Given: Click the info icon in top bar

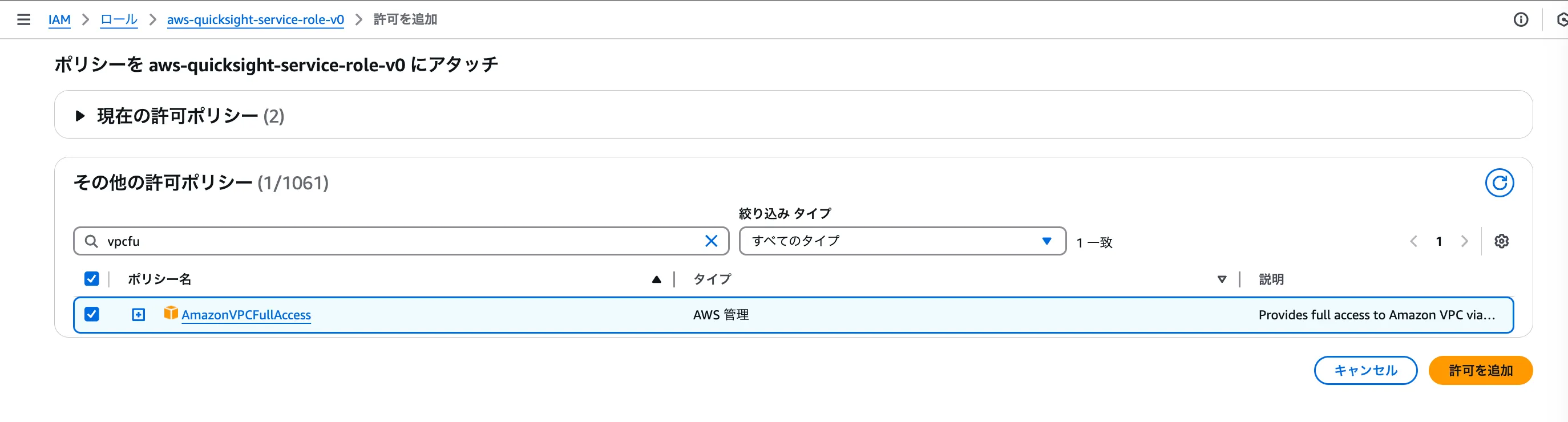Looking at the screenshot, I should click(1521, 19).
